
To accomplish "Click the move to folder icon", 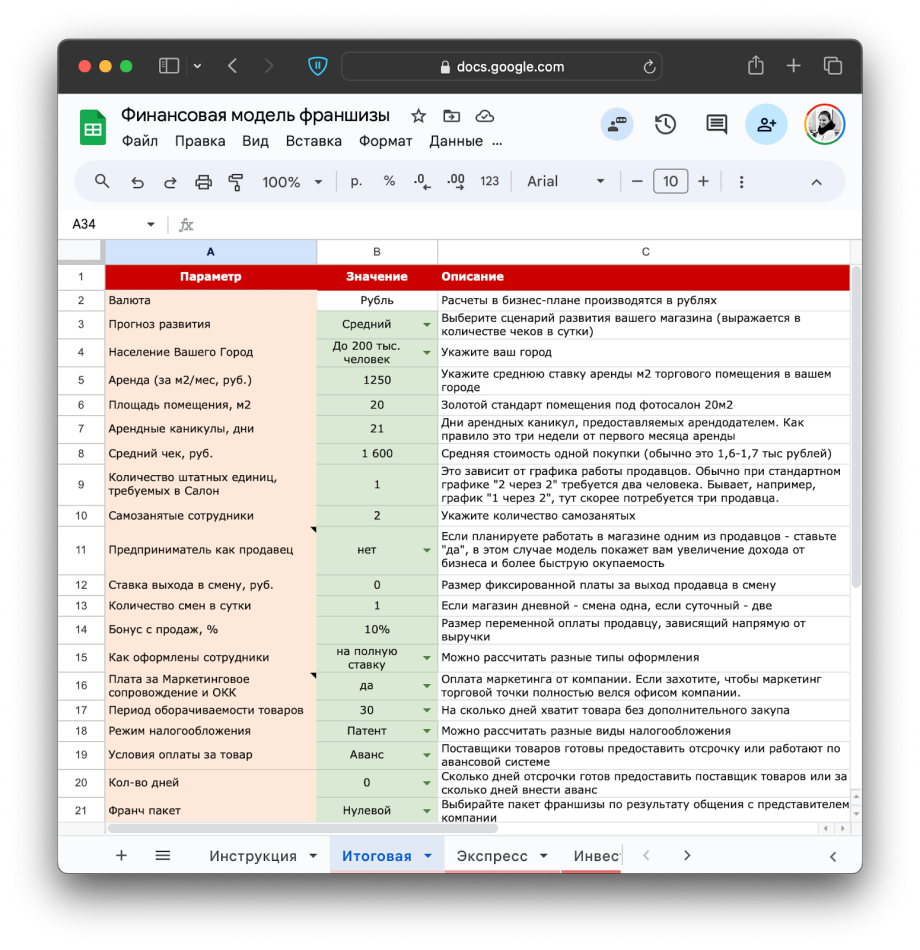I will [452, 116].
